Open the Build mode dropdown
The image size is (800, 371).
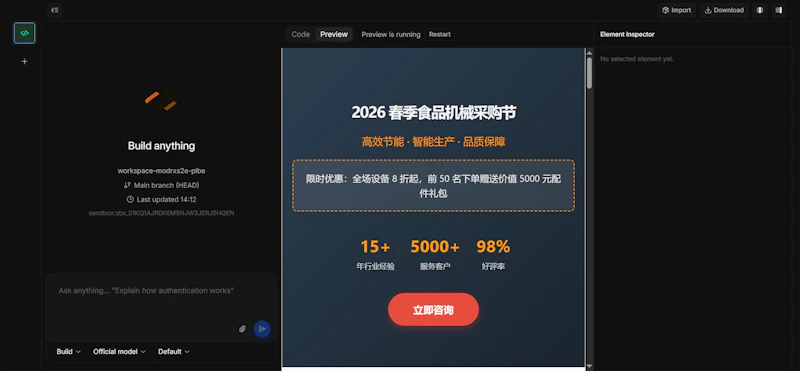click(x=68, y=352)
